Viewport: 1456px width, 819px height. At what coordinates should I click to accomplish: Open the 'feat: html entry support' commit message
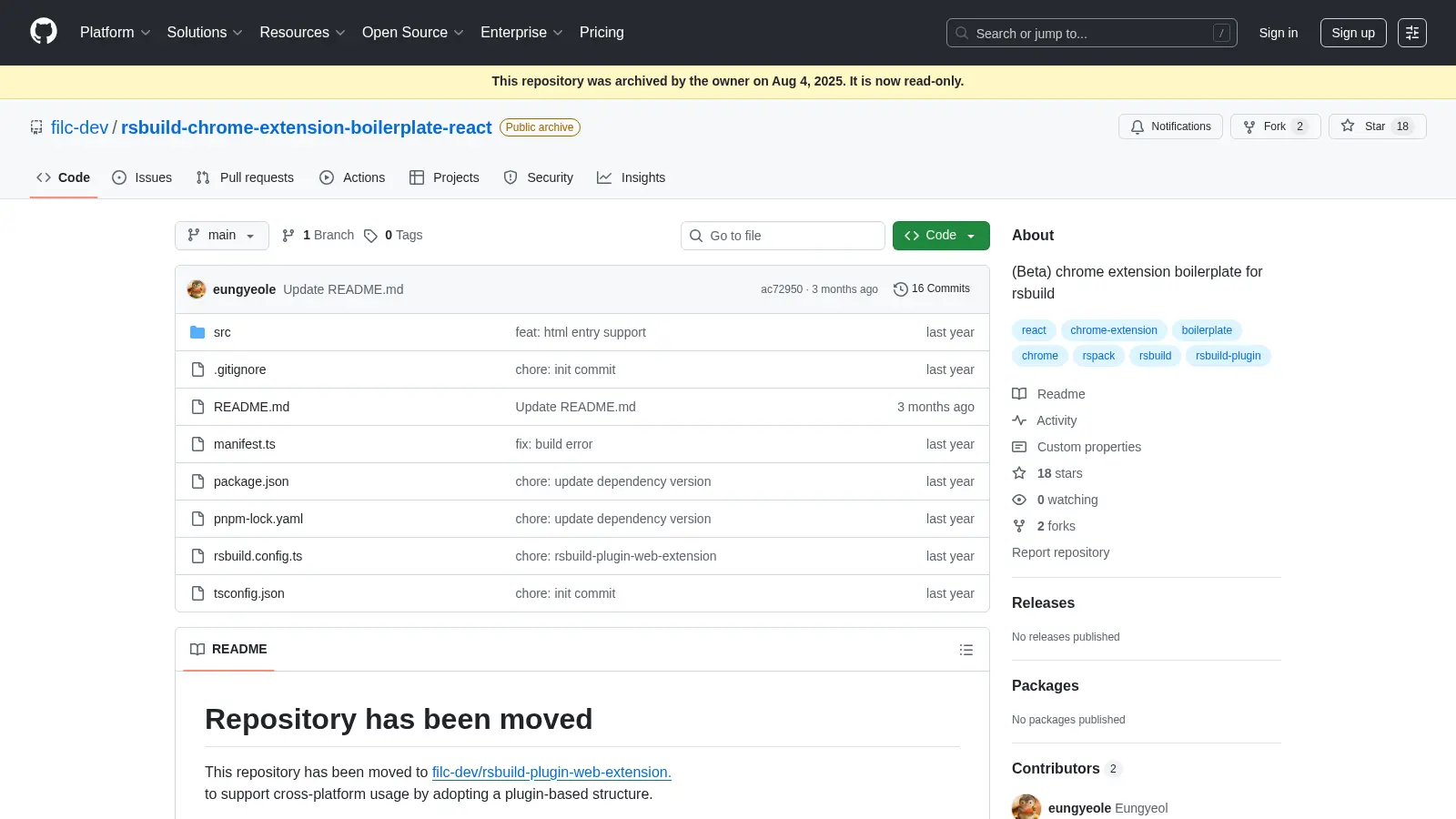pyautogui.click(x=581, y=332)
